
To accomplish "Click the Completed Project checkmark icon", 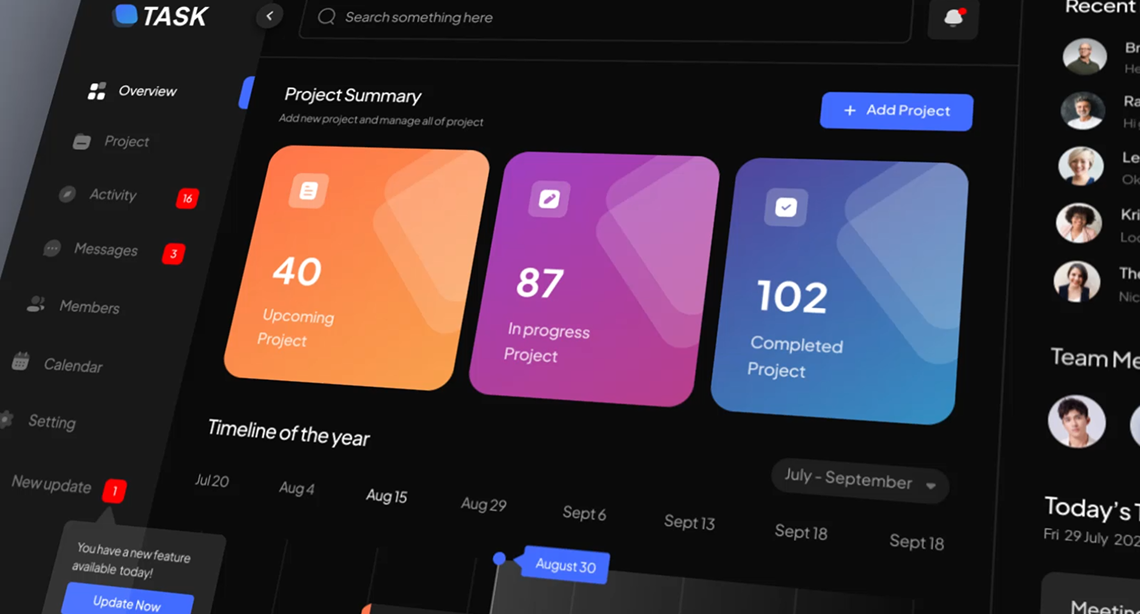I will [x=784, y=207].
